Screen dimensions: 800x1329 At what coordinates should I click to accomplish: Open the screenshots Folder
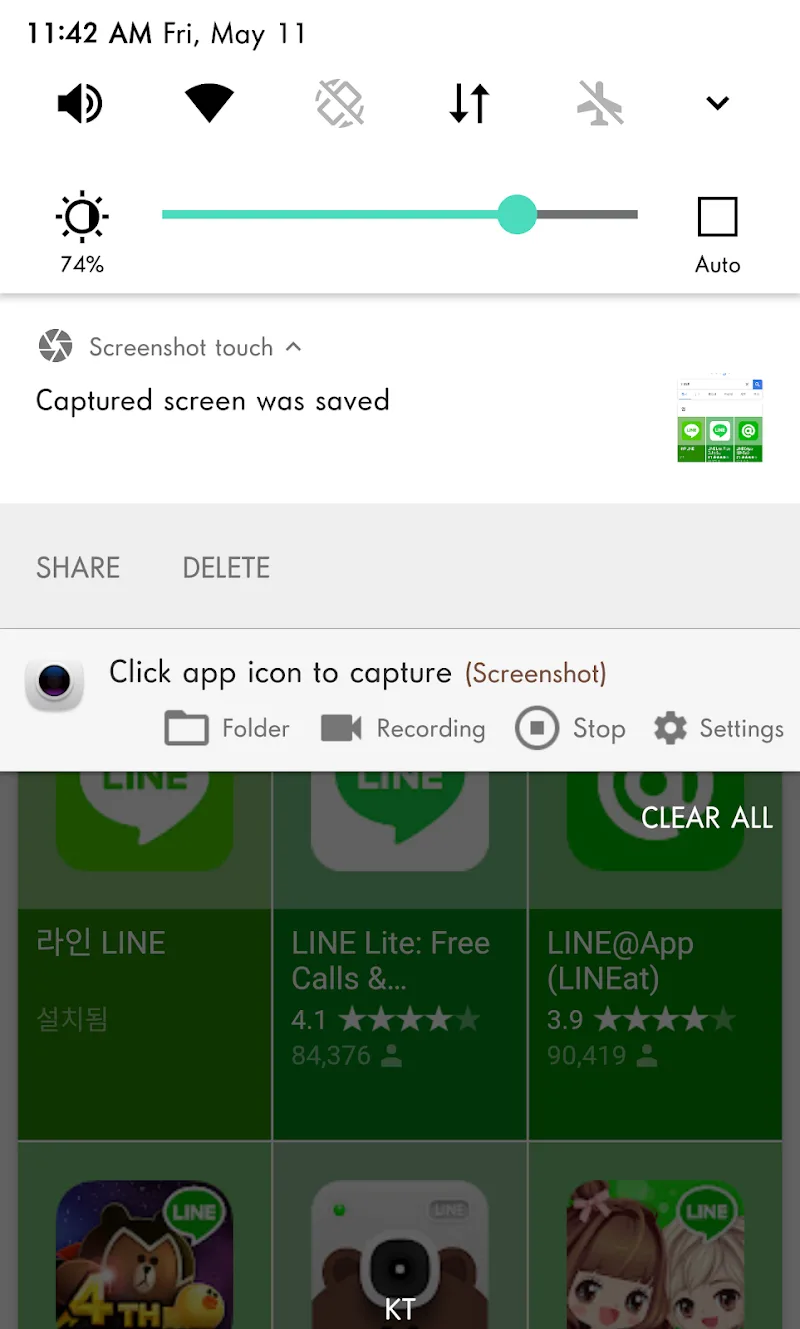pyautogui.click(x=227, y=728)
